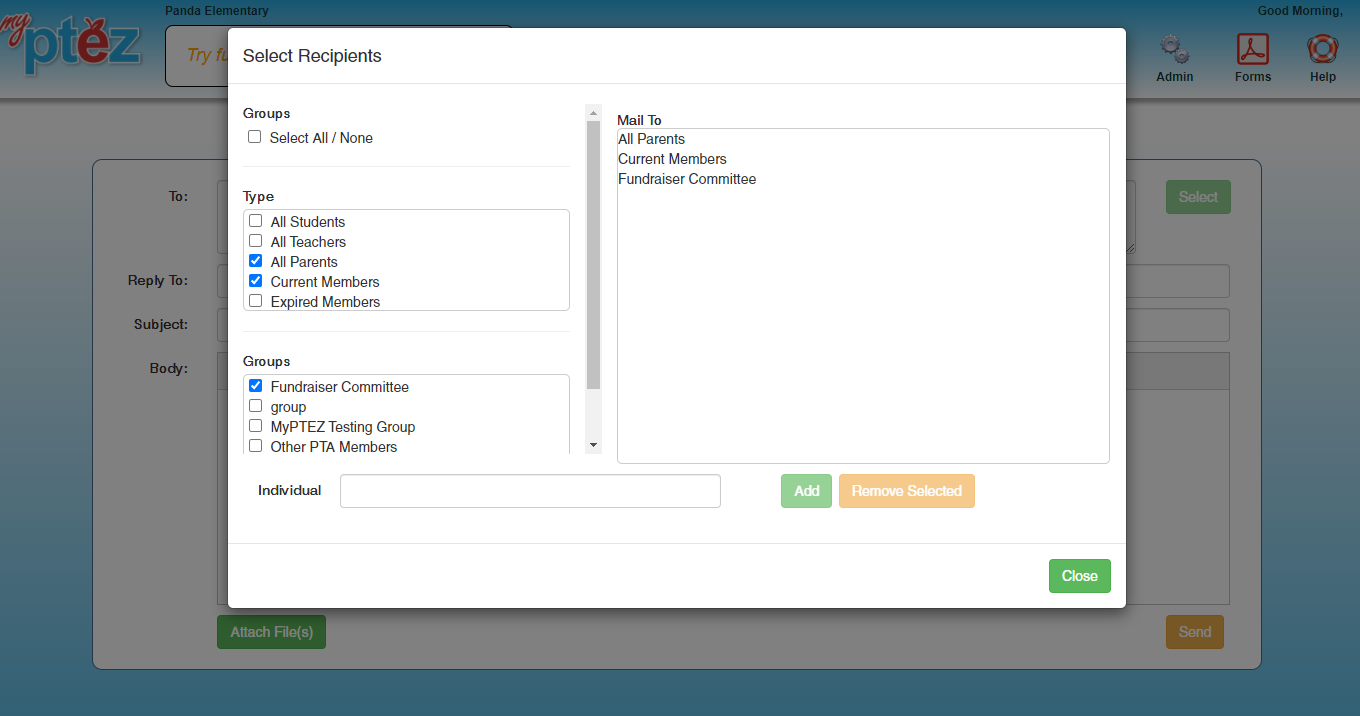
Task: Open the Forms PDF icon
Action: 1252,50
